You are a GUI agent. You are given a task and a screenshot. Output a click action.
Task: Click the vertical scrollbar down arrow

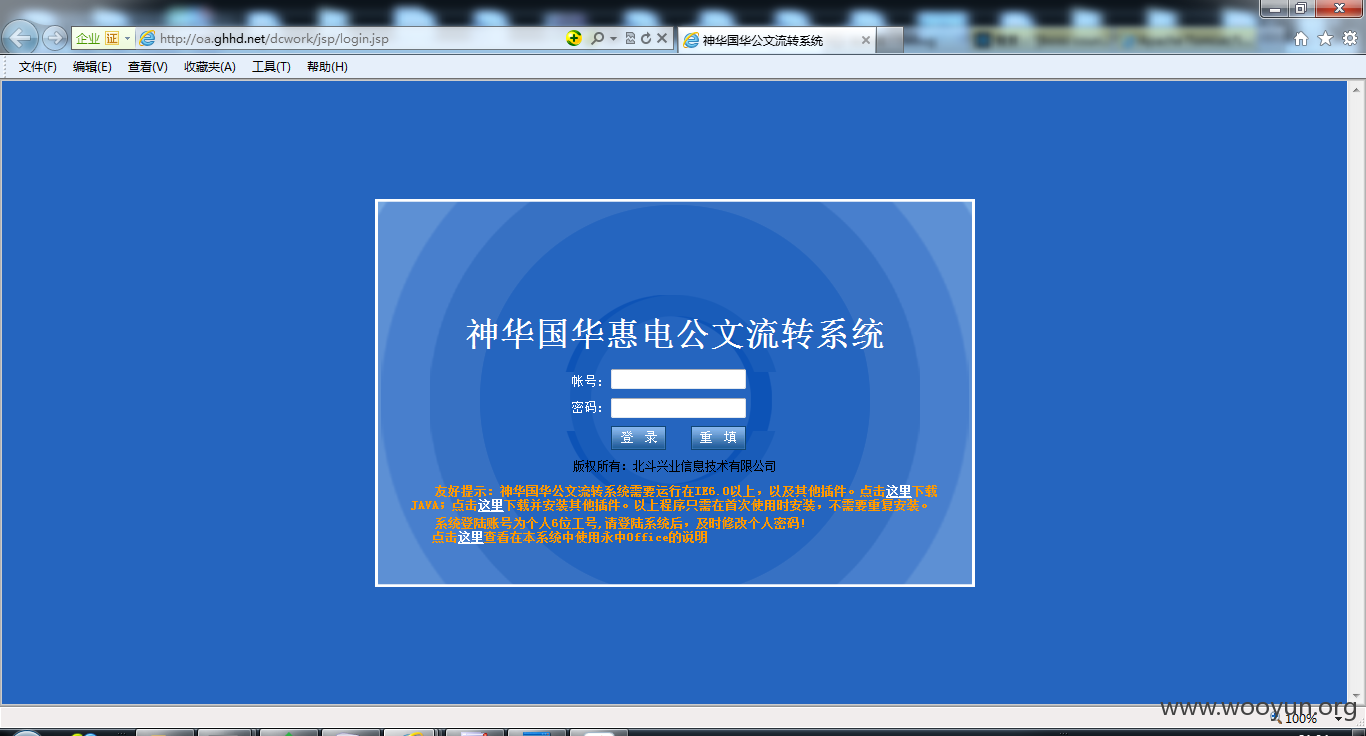1356,696
